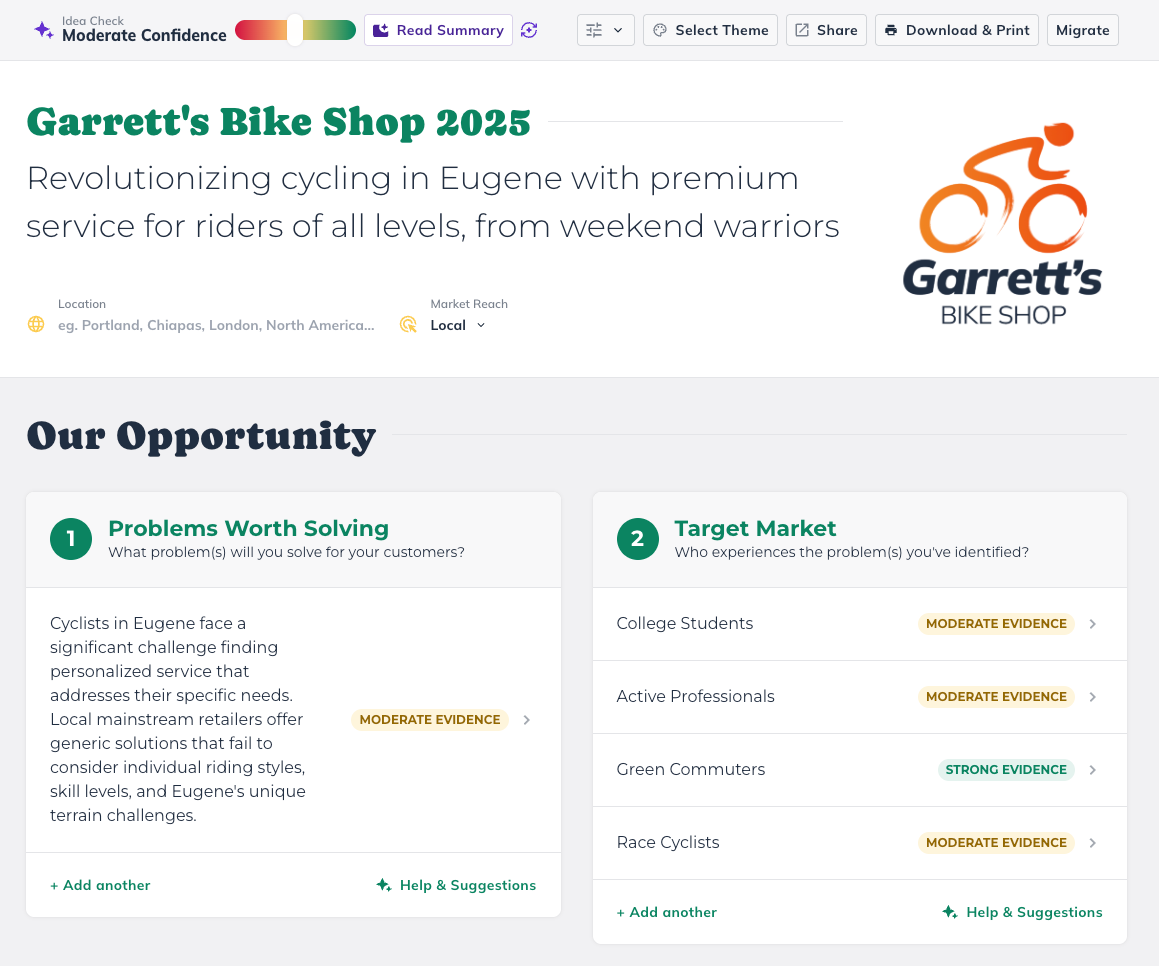Image resolution: width=1159 pixels, height=966 pixels.
Task: Click the Our Opportunity section heading
Action: pos(201,436)
